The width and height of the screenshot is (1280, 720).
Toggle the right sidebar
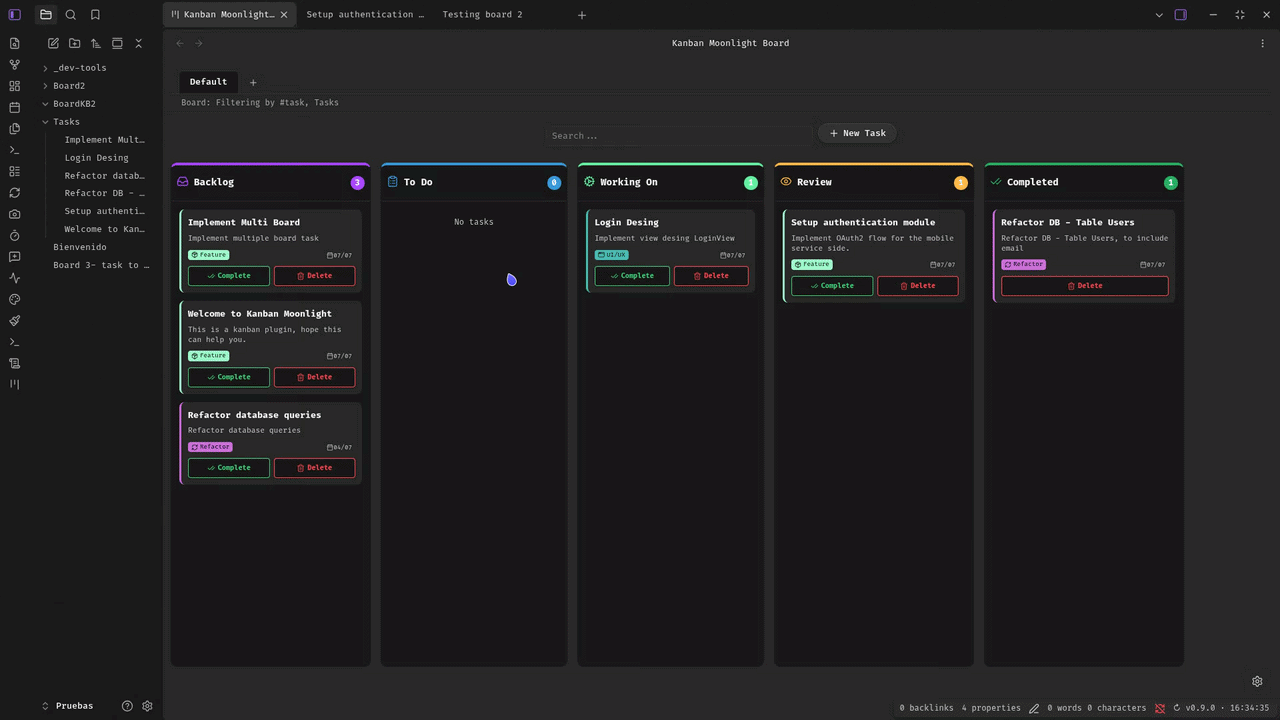click(1181, 15)
